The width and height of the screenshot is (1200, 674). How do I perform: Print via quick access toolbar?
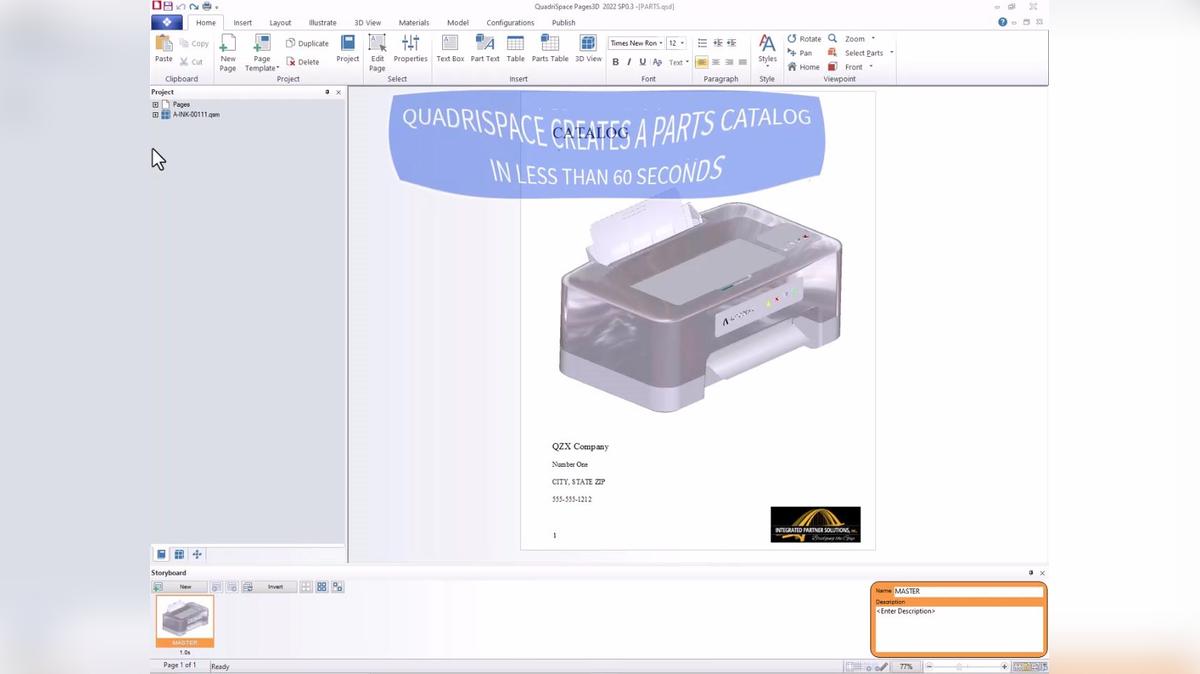coord(206,6)
